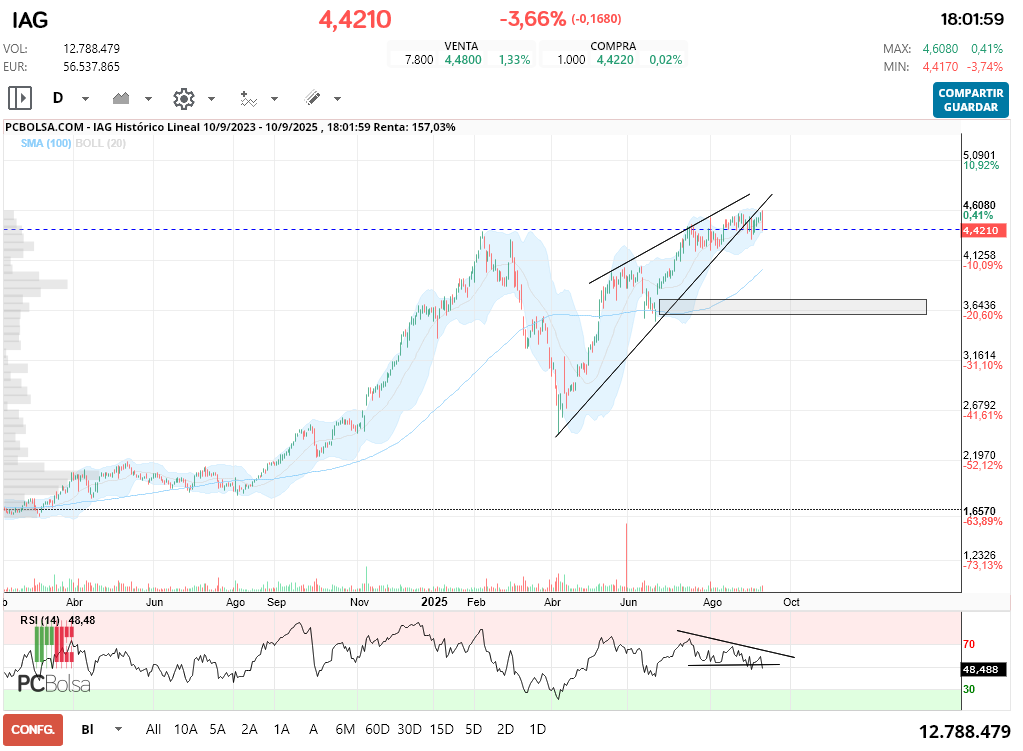Select the 1D time range

point(538,729)
